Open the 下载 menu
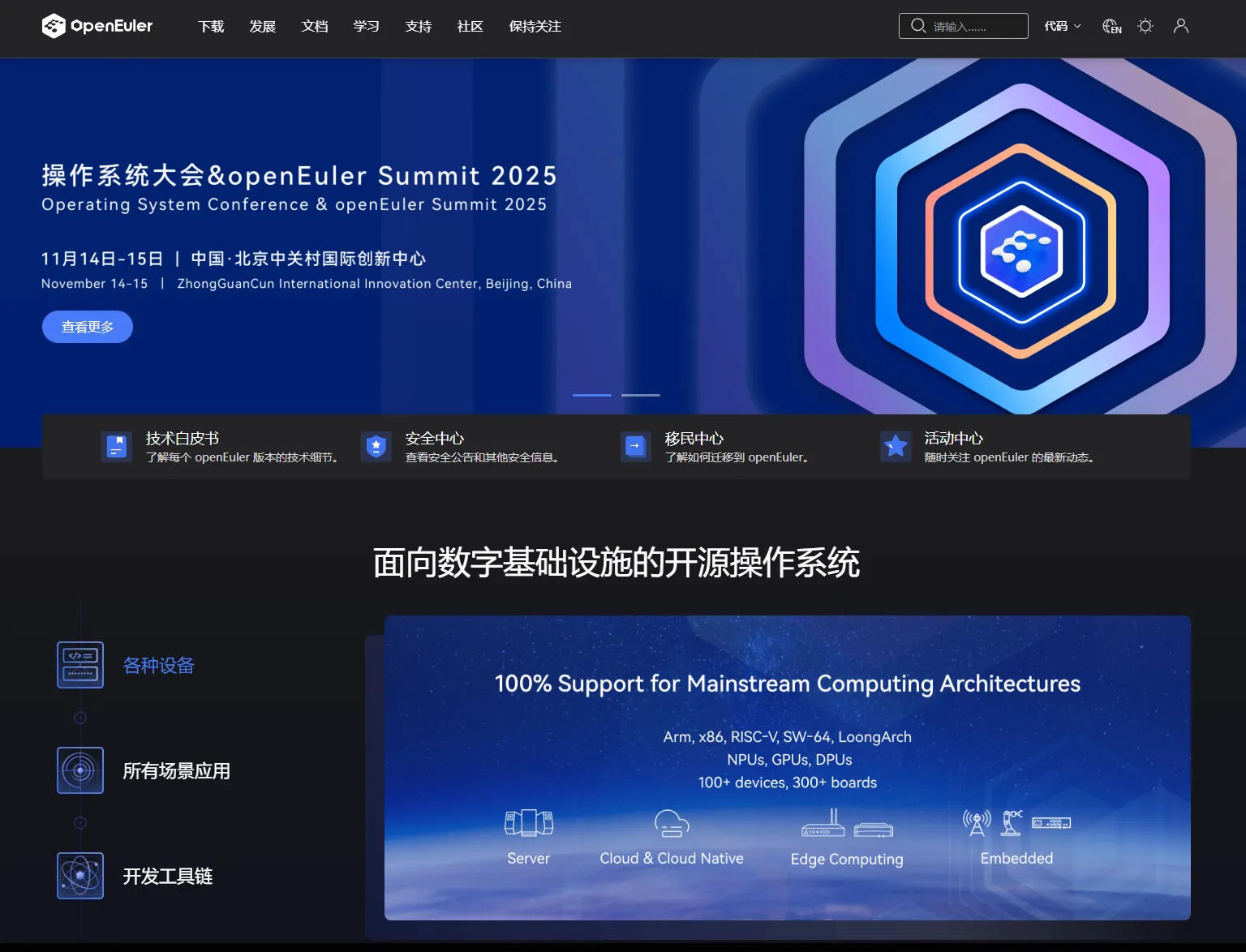 point(211,27)
